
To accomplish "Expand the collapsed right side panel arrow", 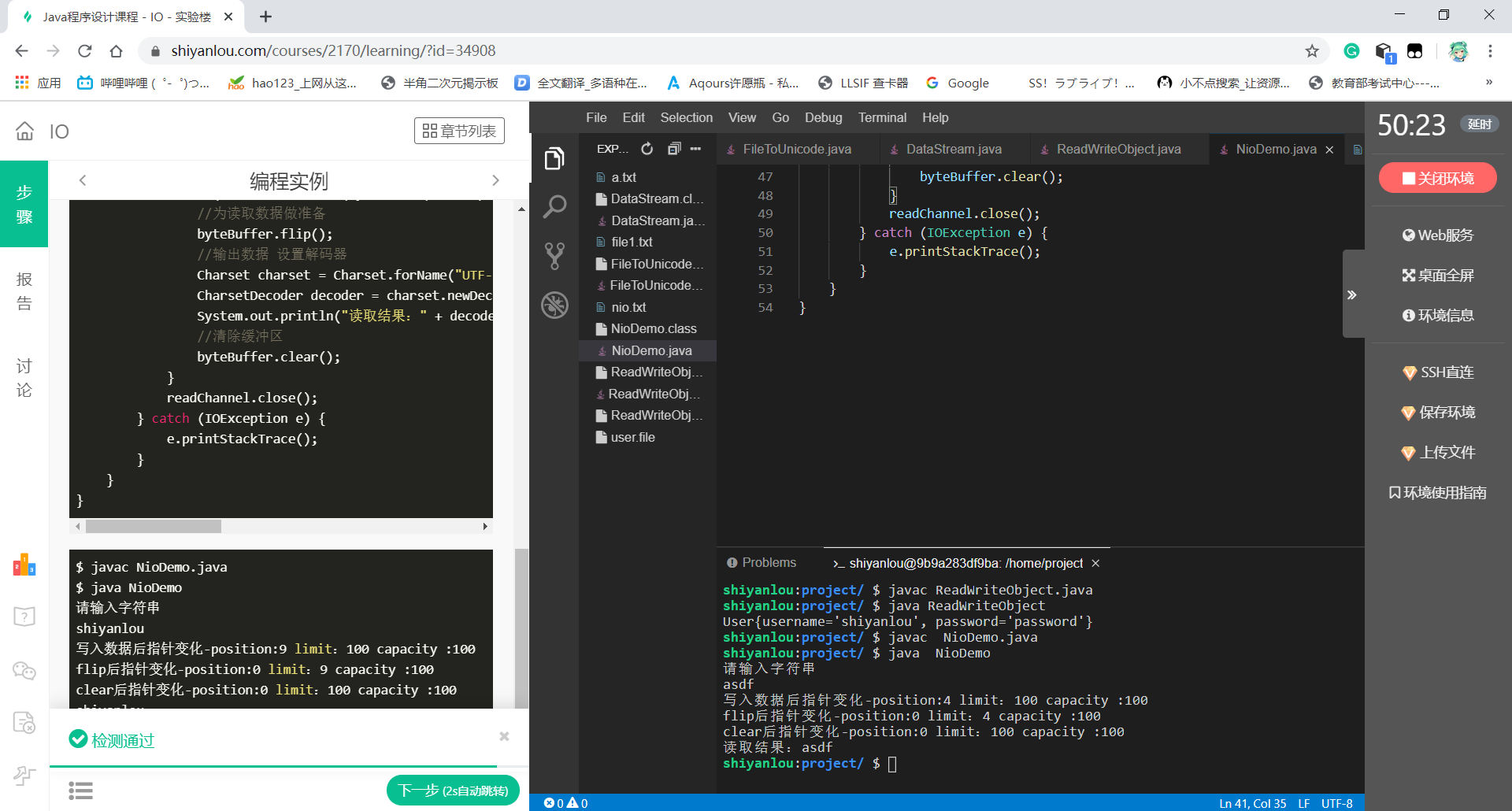I will point(1352,294).
